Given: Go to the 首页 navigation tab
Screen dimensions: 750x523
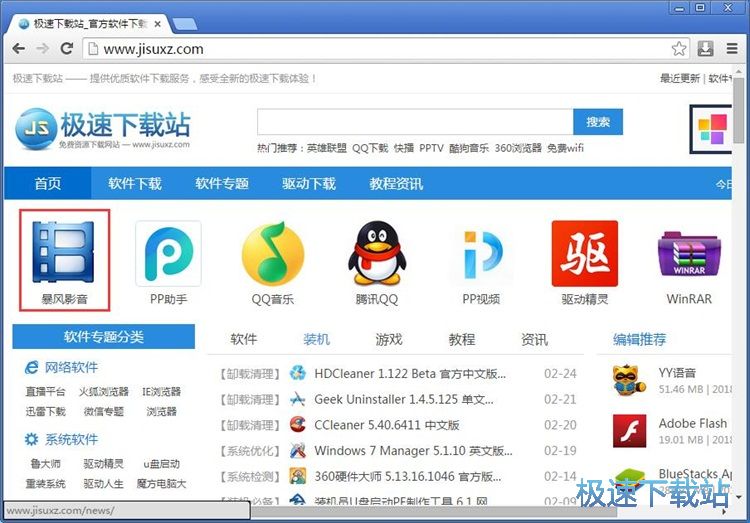Looking at the screenshot, I should tap(48, 183).
